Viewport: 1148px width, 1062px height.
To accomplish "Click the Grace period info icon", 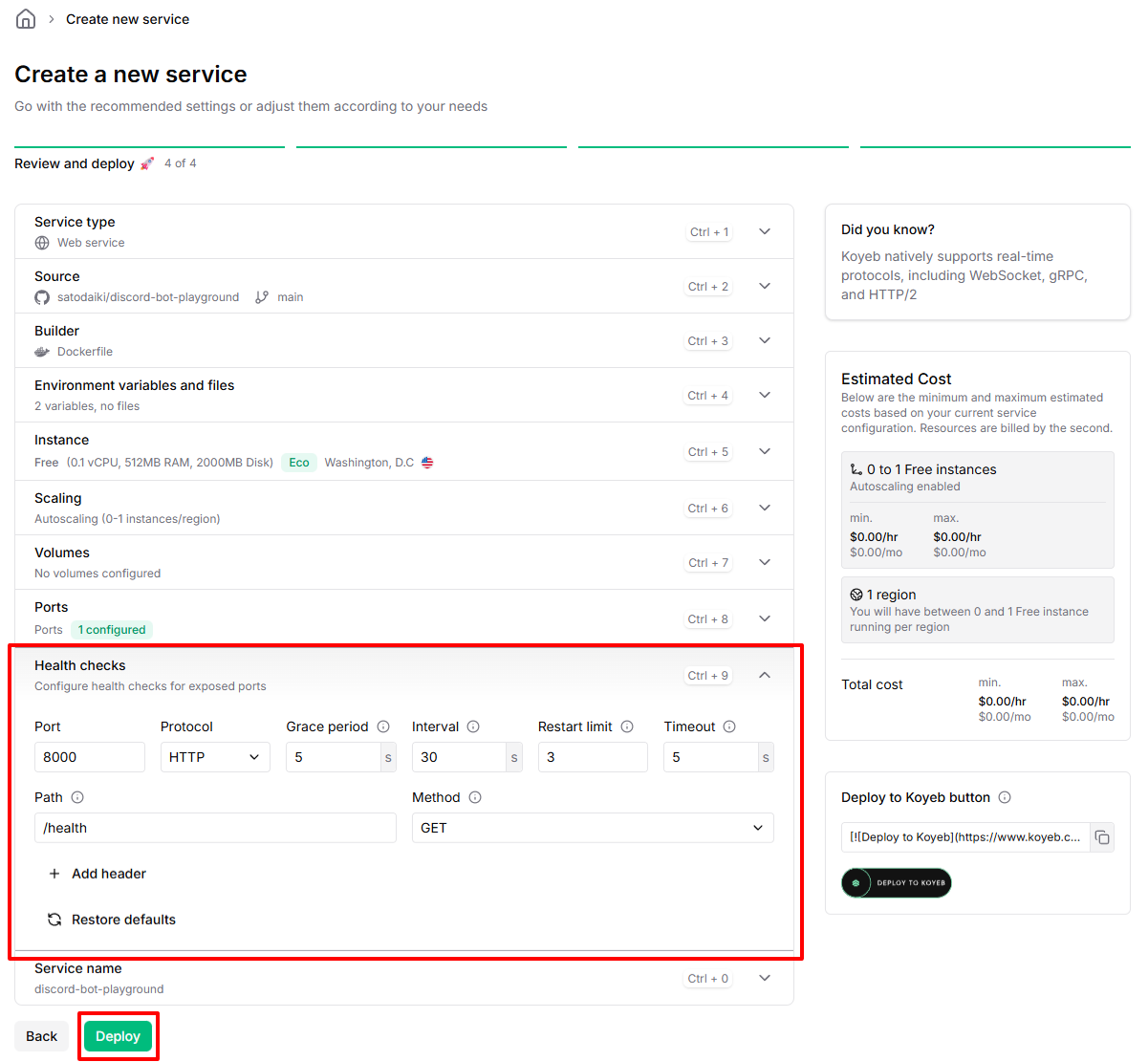I will coord(383,726).
